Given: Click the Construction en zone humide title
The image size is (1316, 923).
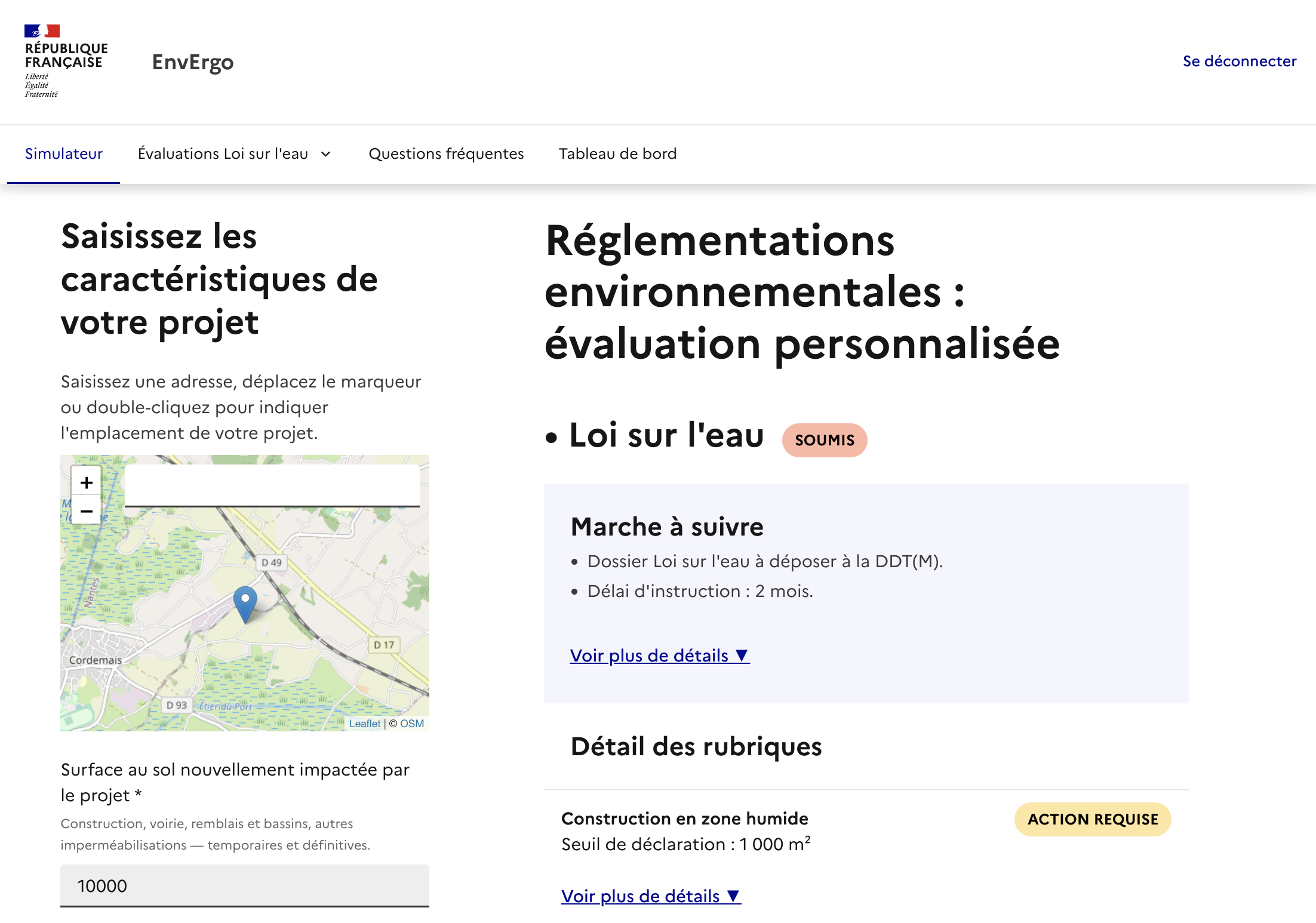Looking at the screenshot, I should 685,819.
